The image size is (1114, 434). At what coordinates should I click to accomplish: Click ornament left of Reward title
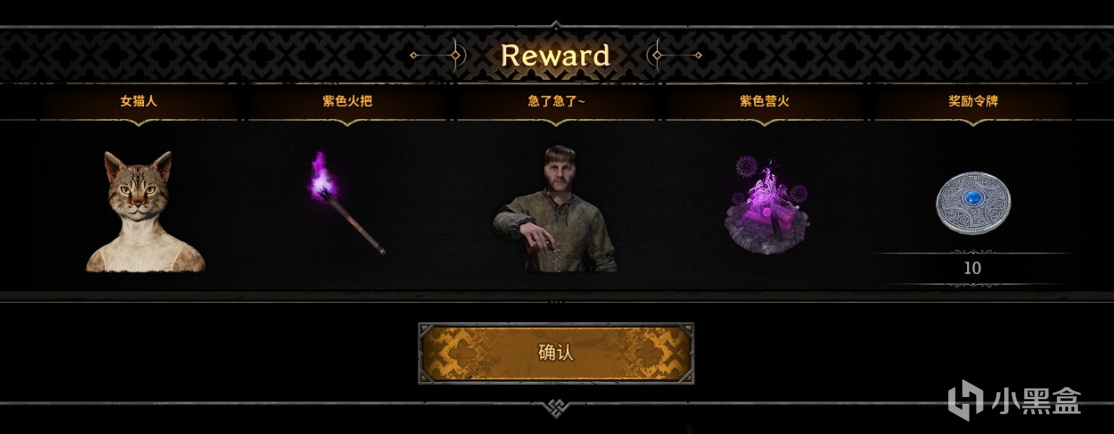pyautogui.click(x=438, y=55)
